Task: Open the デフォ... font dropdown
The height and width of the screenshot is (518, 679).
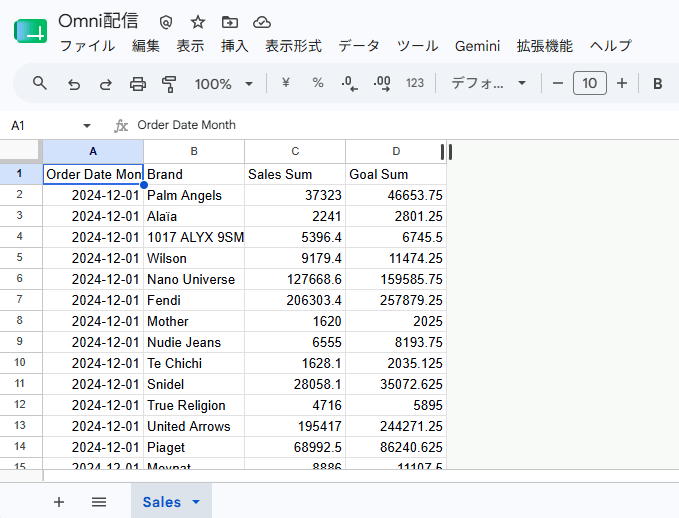Action: (x=488, y=83)
